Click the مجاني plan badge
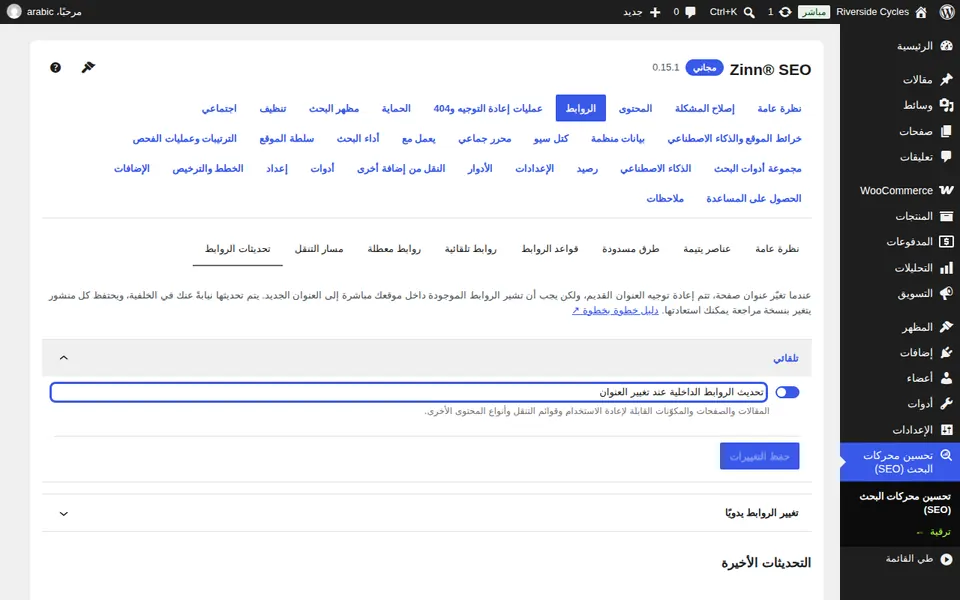 (x=705, y=67)
